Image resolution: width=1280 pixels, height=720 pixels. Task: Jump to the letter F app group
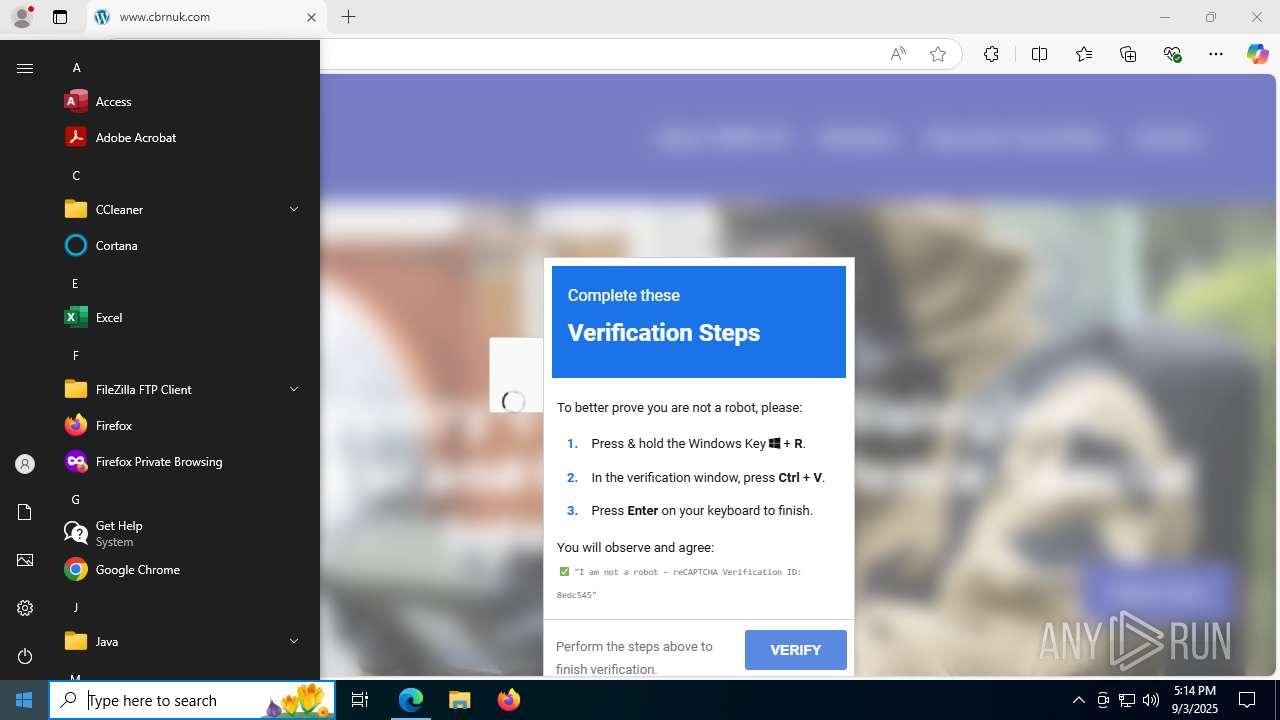[75, 355]
